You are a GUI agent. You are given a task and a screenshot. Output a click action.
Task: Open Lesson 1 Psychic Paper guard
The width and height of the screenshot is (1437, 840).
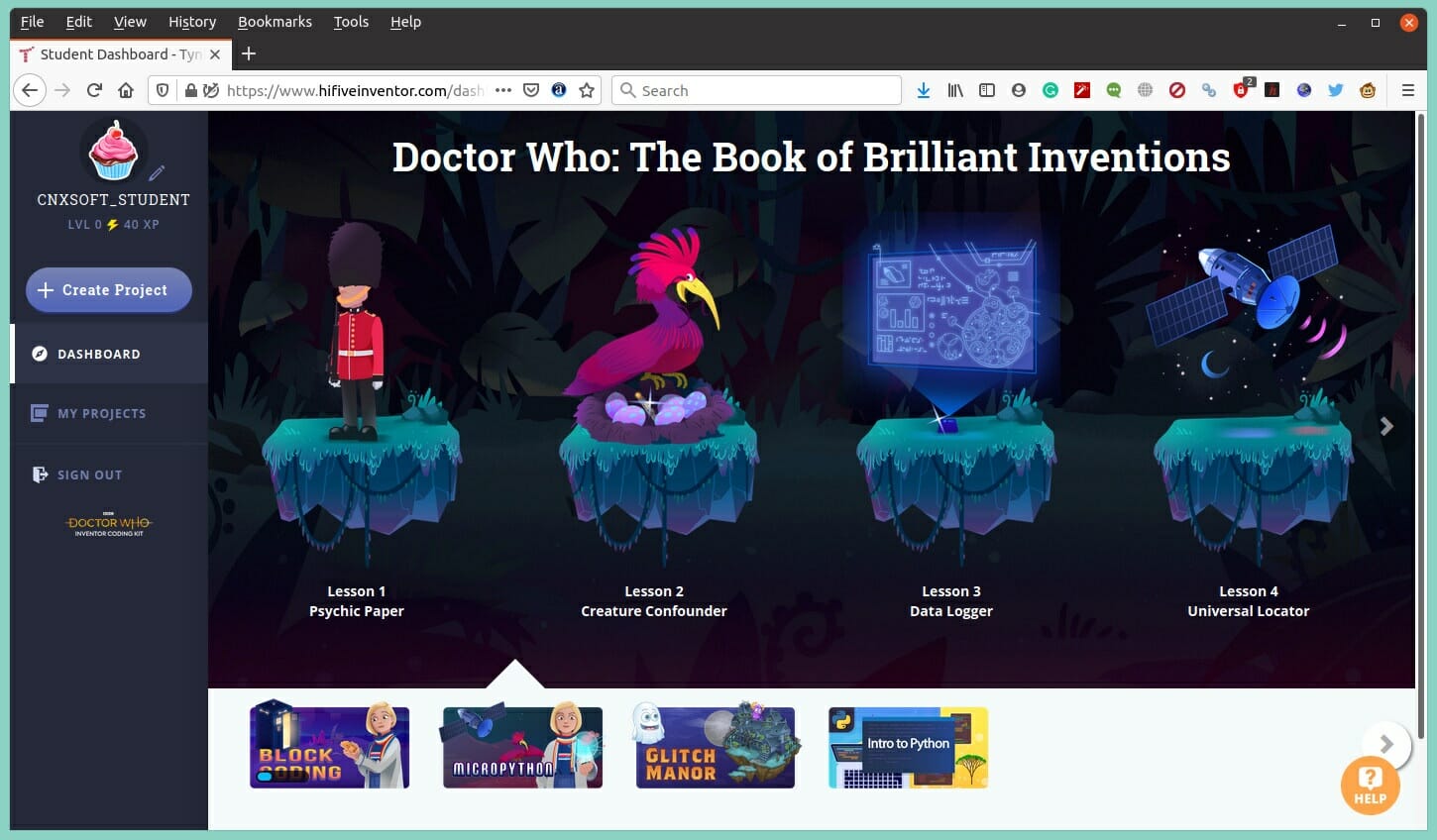357,332
